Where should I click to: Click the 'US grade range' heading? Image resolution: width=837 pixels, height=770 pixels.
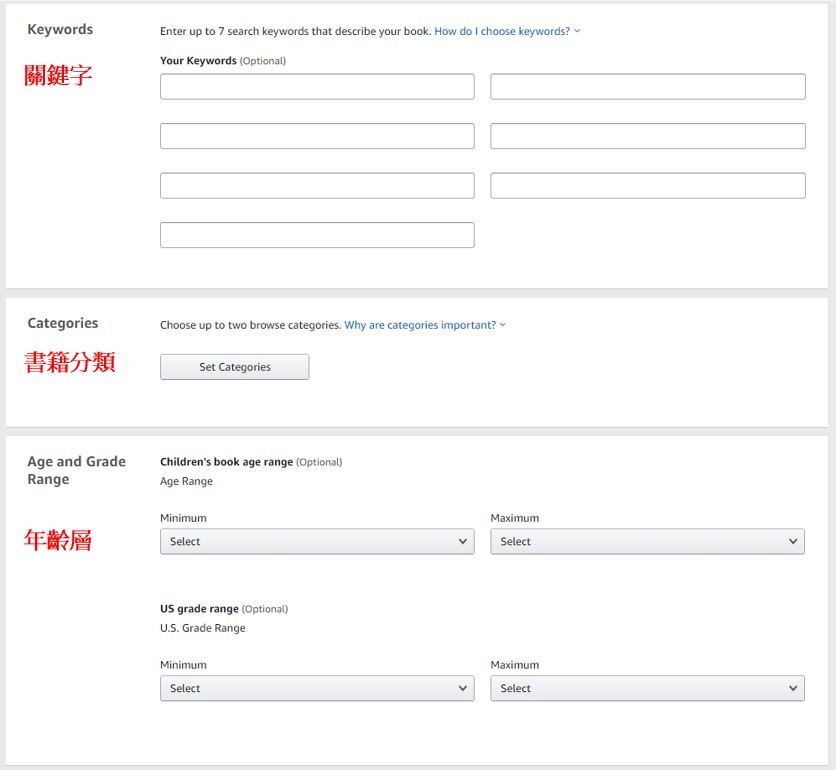click(199, 609)
